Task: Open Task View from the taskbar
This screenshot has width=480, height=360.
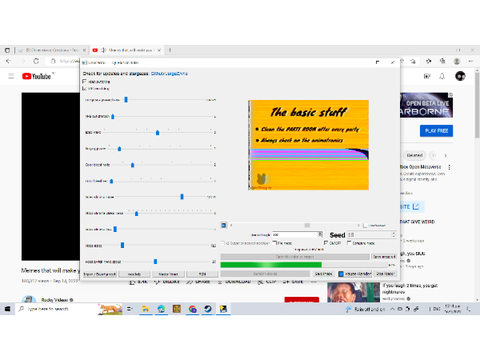Action: 130,309
